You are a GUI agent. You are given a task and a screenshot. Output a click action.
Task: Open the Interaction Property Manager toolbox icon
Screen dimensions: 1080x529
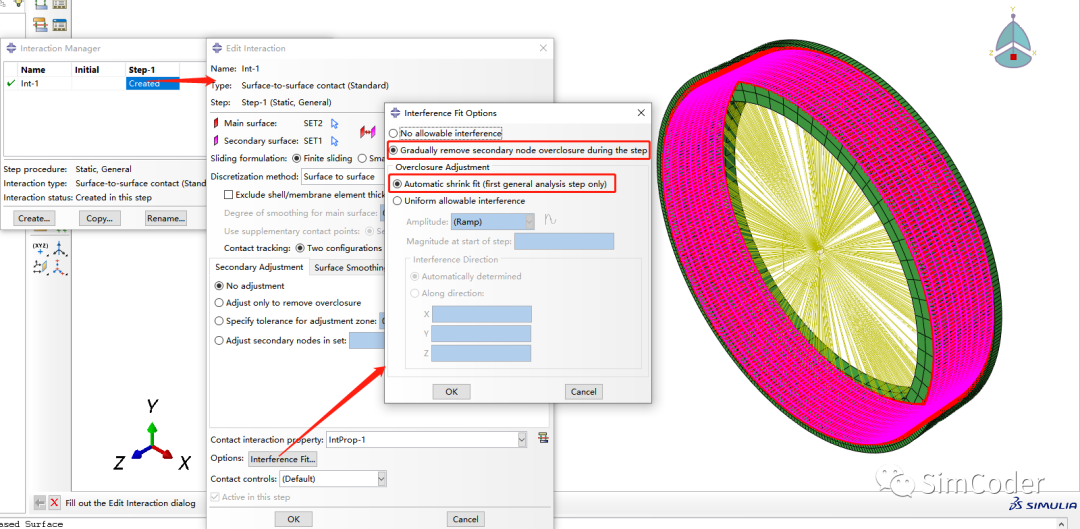tap(59, 24)
